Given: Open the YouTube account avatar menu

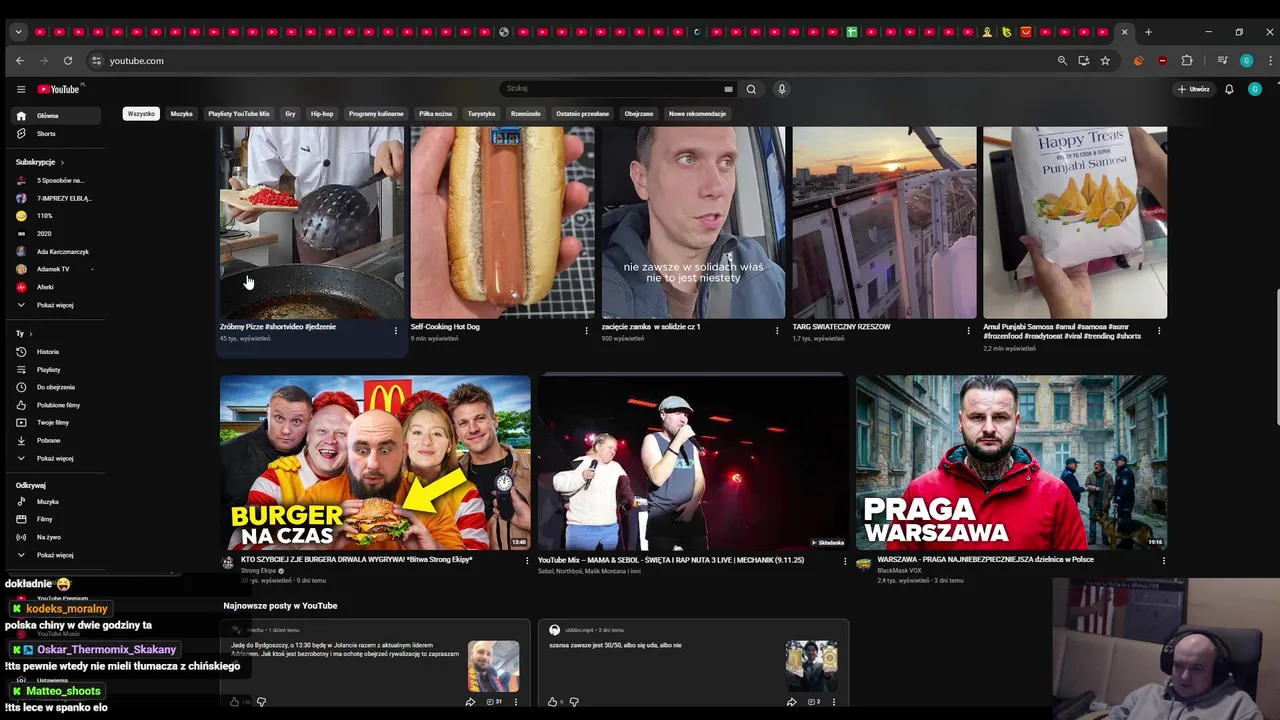Looking at the screenshot, I should (1255, 89).
